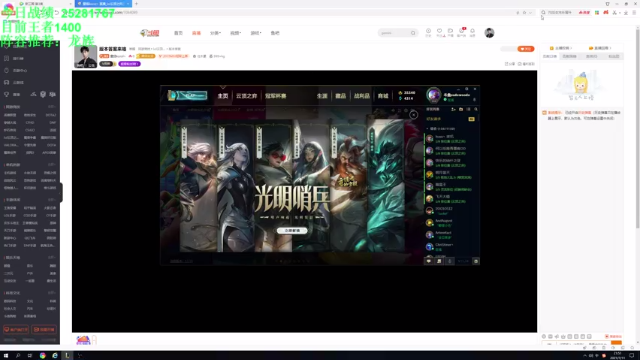Open the 分类 dropdown in site navigation
The image size is (640, 360).
point(216,33)
